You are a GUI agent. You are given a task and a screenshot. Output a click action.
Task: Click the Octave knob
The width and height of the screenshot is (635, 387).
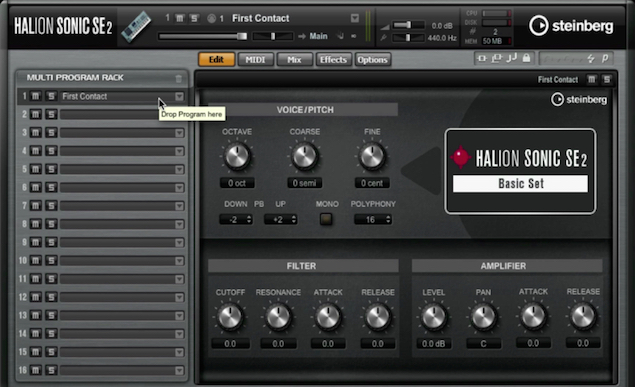click(237, 156)
